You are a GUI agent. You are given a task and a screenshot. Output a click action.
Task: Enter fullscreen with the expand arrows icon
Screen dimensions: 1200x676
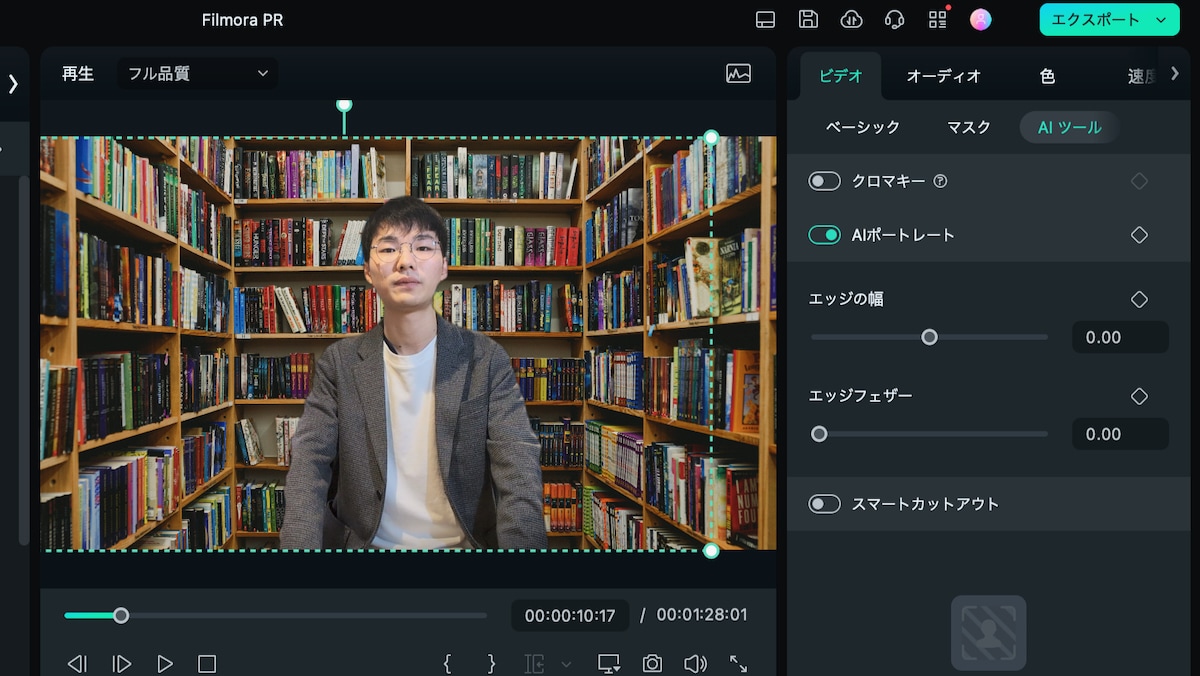pyautogui.click(x=738, y=663)
